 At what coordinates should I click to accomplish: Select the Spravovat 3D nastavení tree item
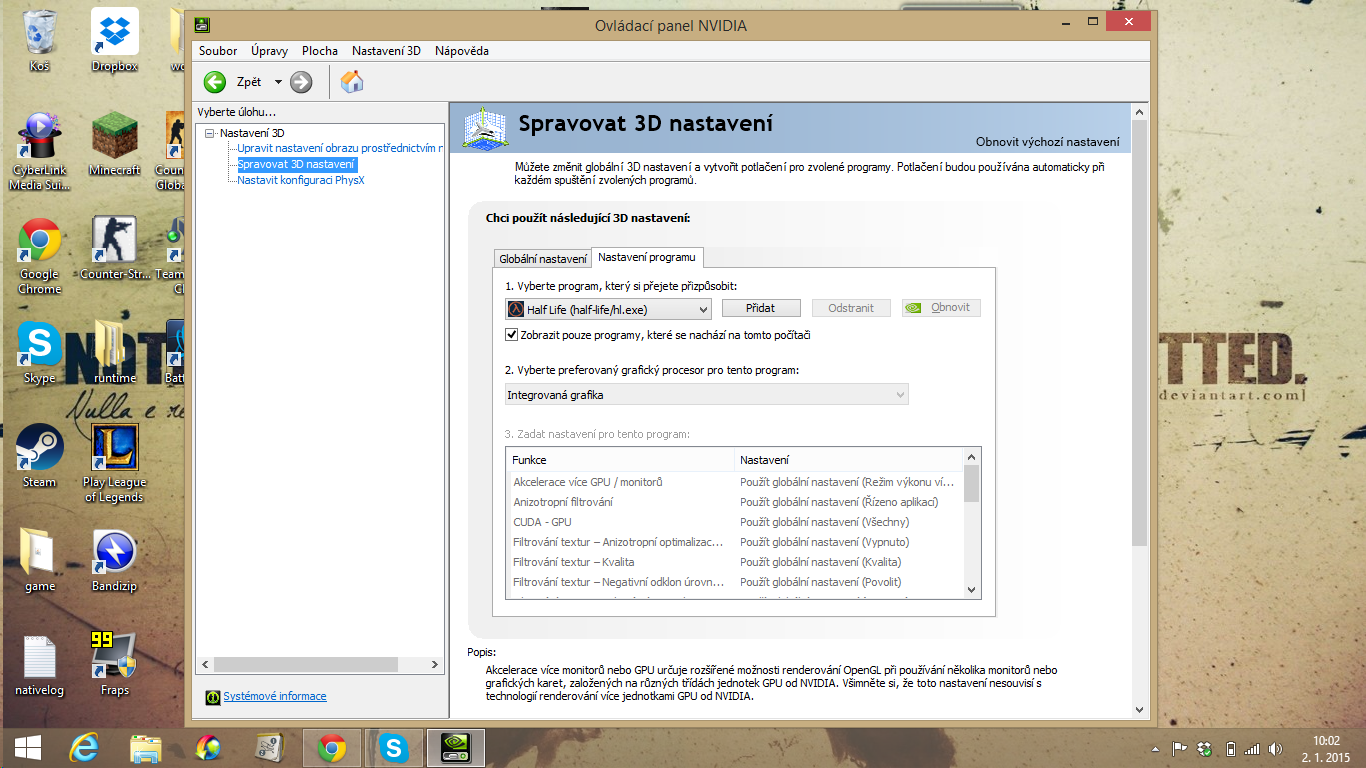coord(296,164)
